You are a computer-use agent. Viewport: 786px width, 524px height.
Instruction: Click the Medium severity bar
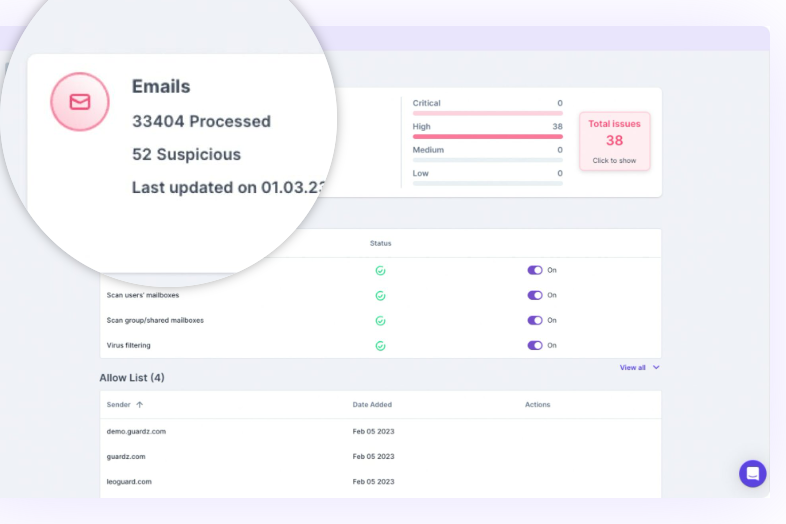487,160
